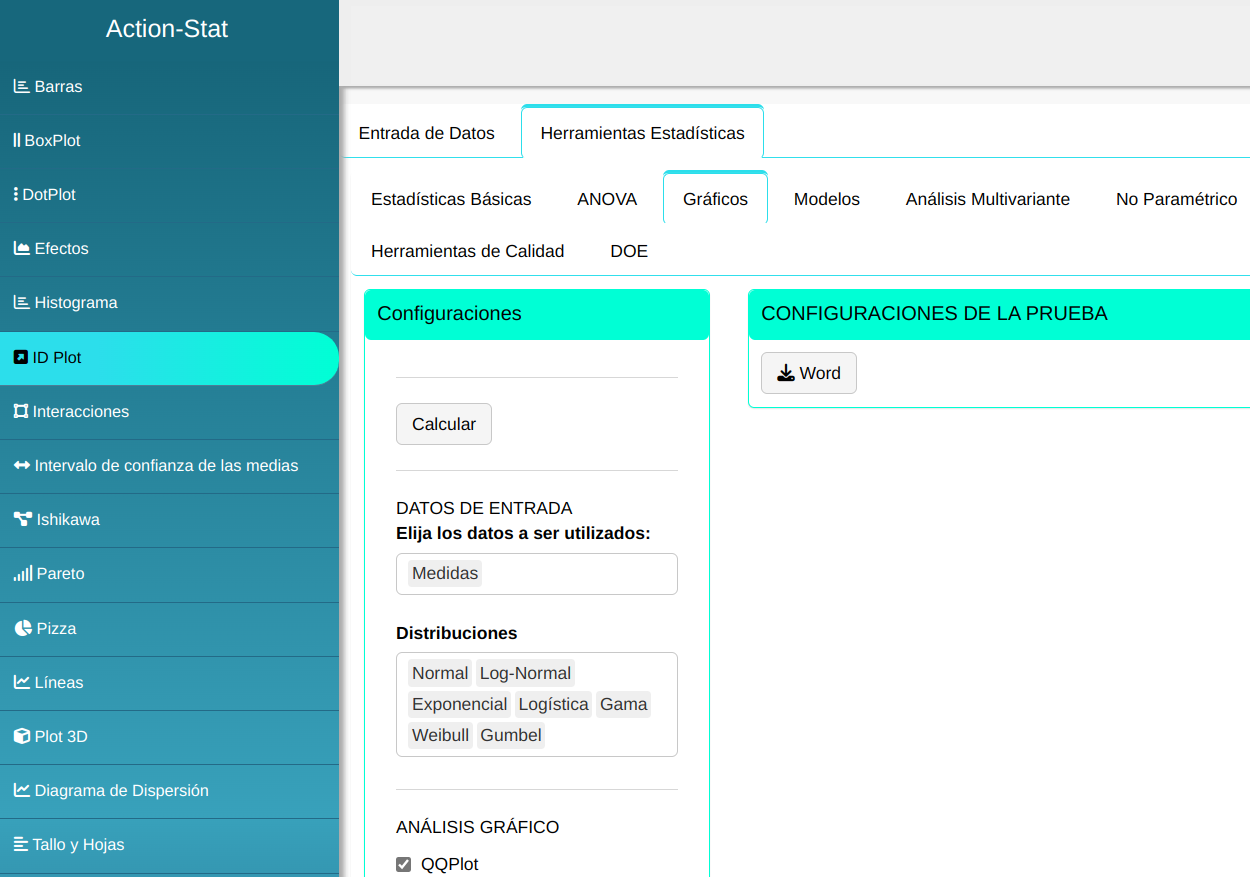Download results with the Word button

coord(808,373)
